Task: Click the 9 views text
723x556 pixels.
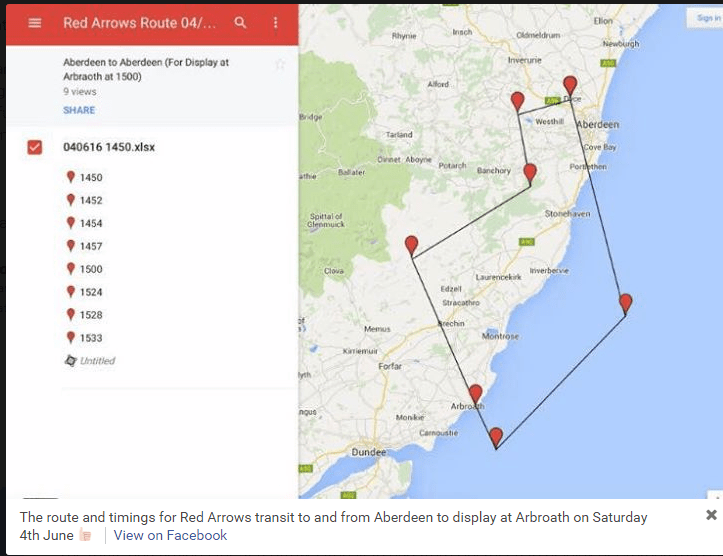Action: (80, 92)
